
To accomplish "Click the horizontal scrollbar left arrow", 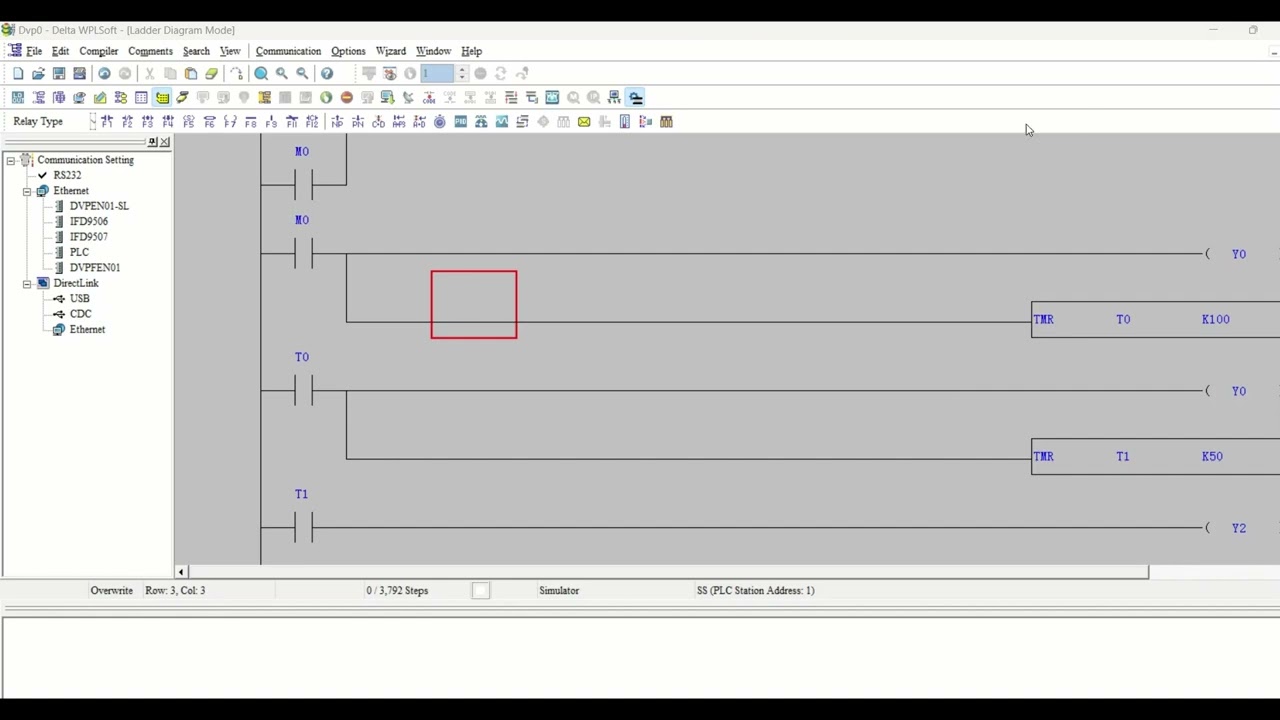I will coord(181,573).
